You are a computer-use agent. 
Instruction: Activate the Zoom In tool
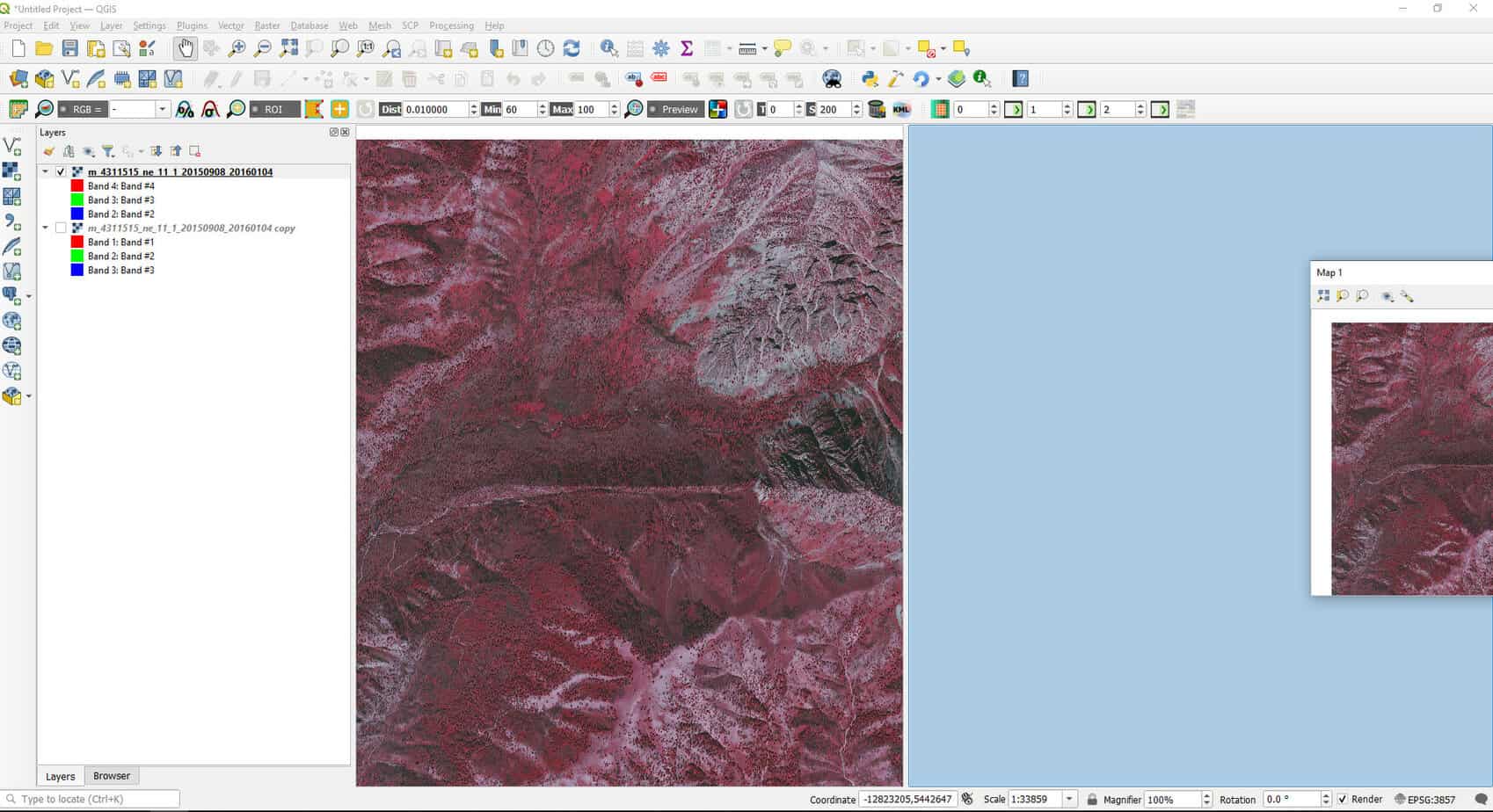pos(236,48)
